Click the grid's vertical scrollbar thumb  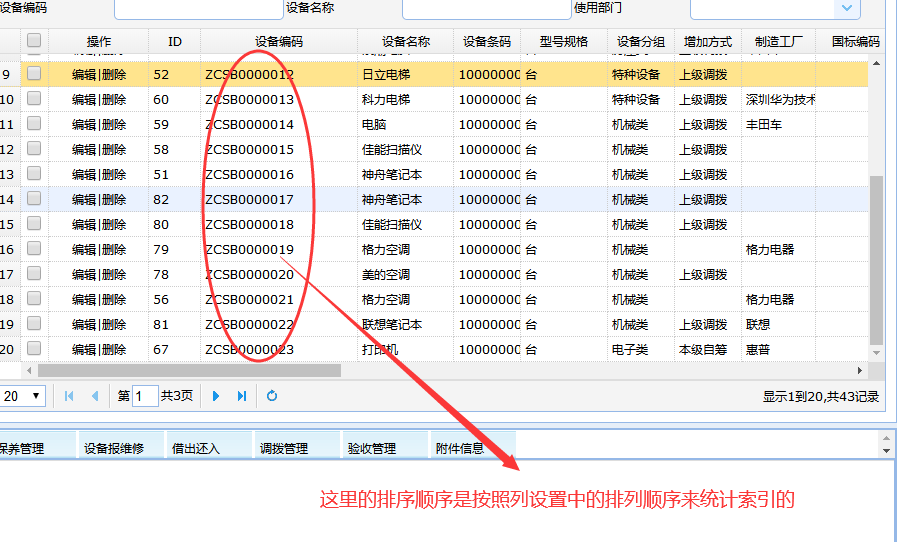click(x=877, y=260)
